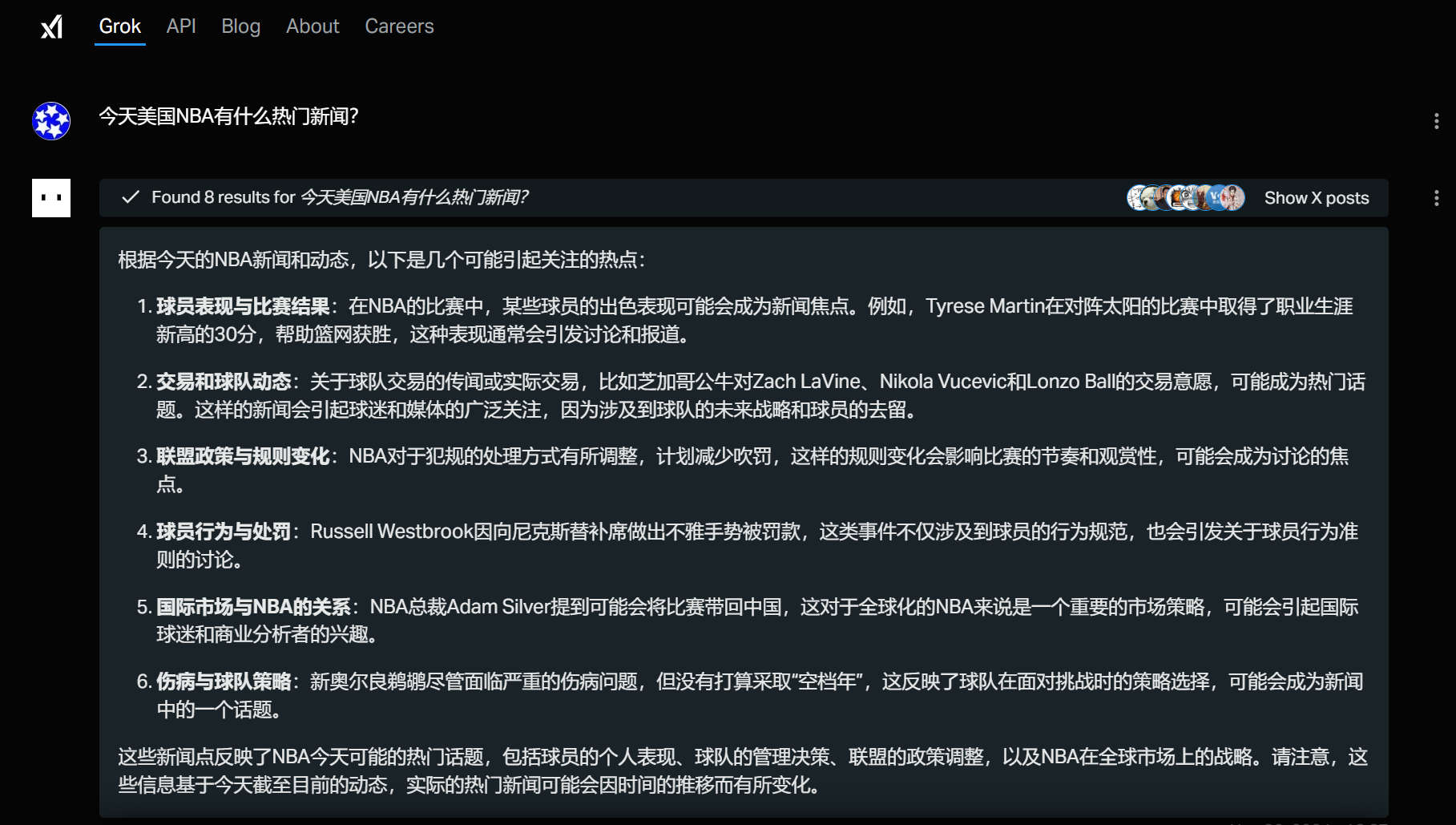Open options menu for the user question
This screenshot has height=825, width=1456.
(x=1436, y=121)
